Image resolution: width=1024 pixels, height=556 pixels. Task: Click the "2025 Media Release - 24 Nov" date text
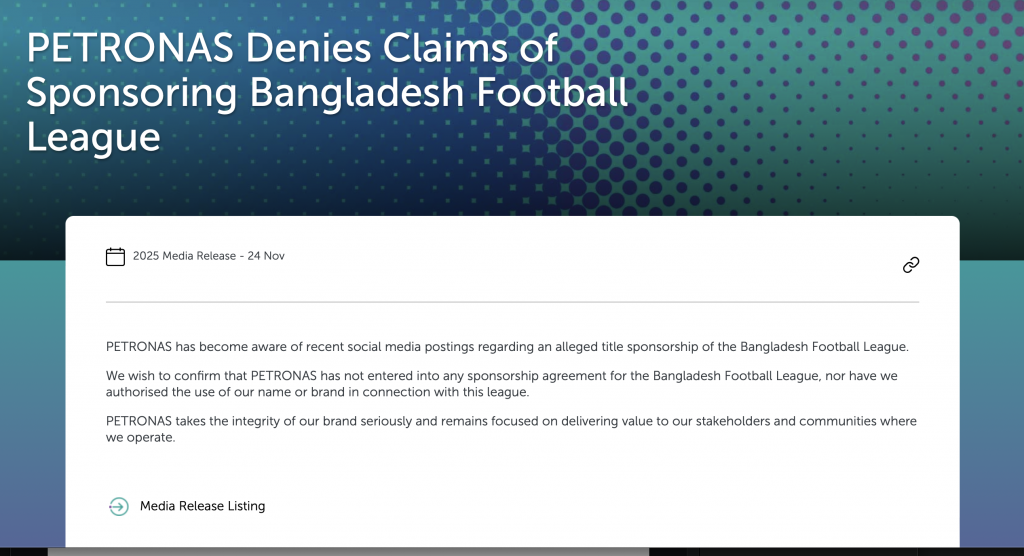[208, 256]
